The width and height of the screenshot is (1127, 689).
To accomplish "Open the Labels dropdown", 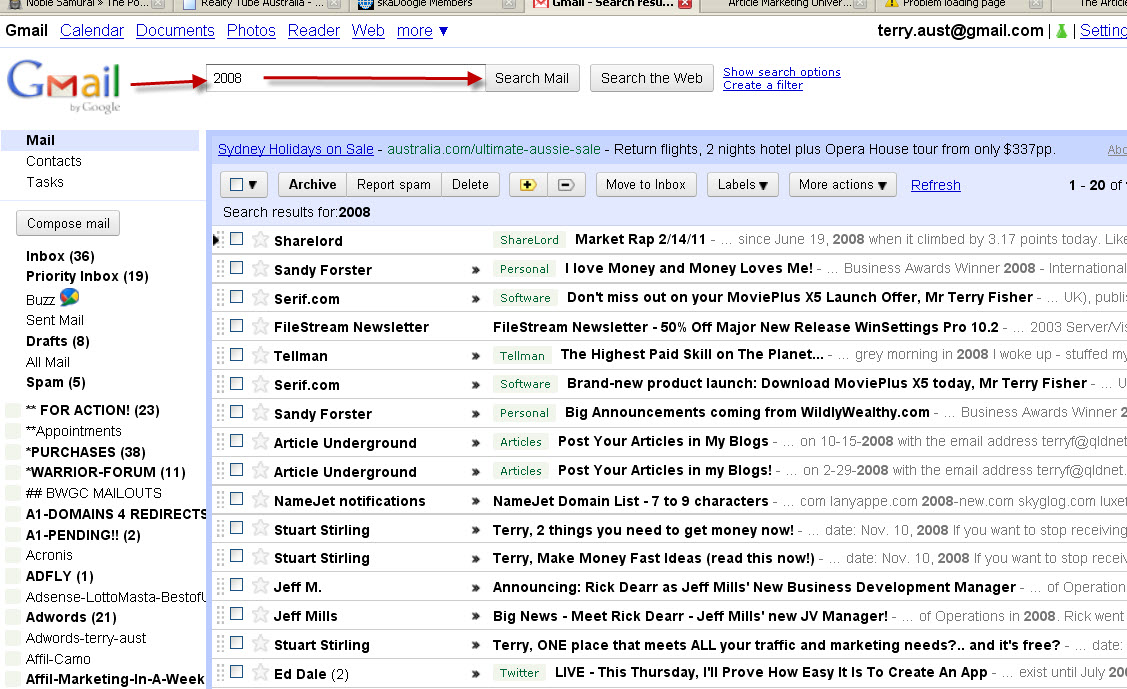I will pyautogui.click(x=742, y=184).
